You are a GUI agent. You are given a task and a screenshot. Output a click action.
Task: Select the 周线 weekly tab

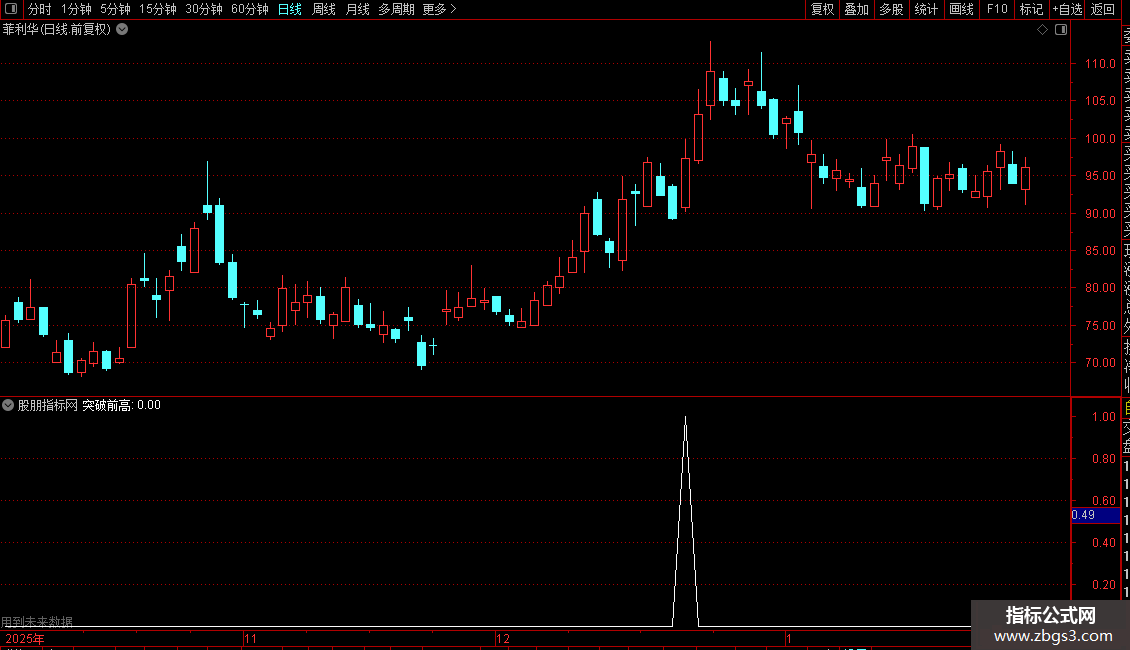click(x=324, y=9)
